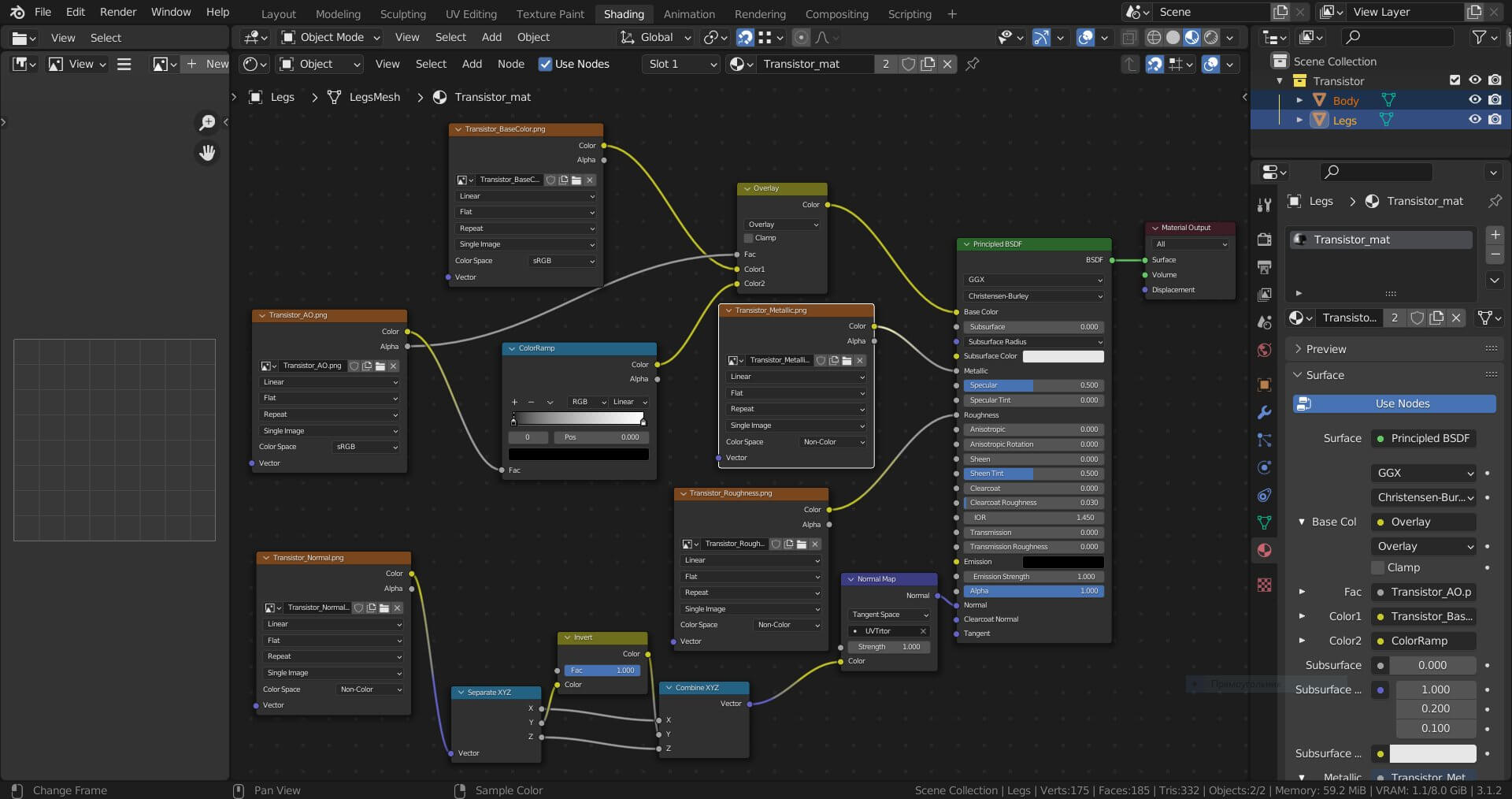
Task: Click the pin icon beside Transistor_mat in node header
Action: coord(973,64)
